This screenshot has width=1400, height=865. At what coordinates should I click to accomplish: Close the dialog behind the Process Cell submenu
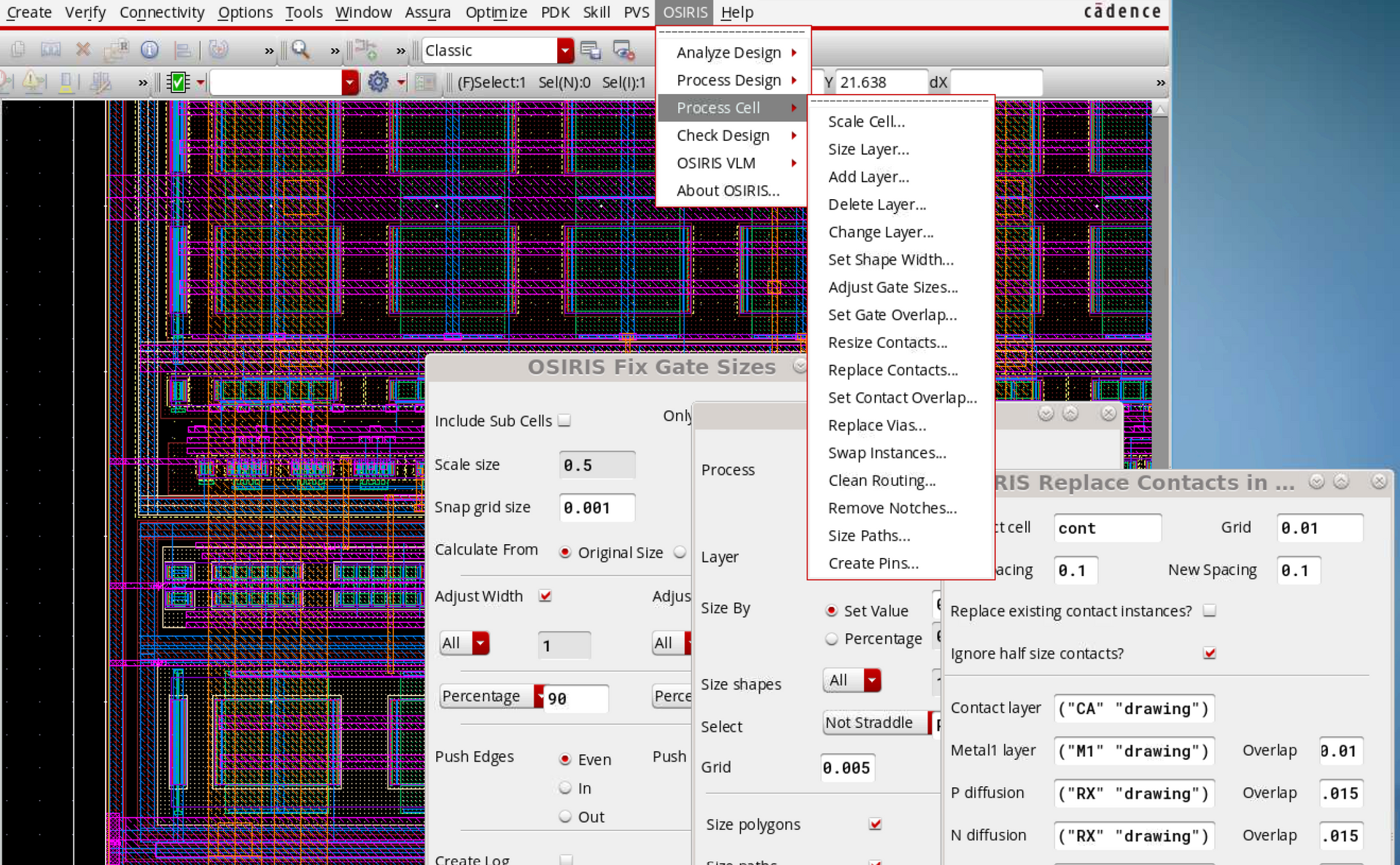click(1108, 414)
